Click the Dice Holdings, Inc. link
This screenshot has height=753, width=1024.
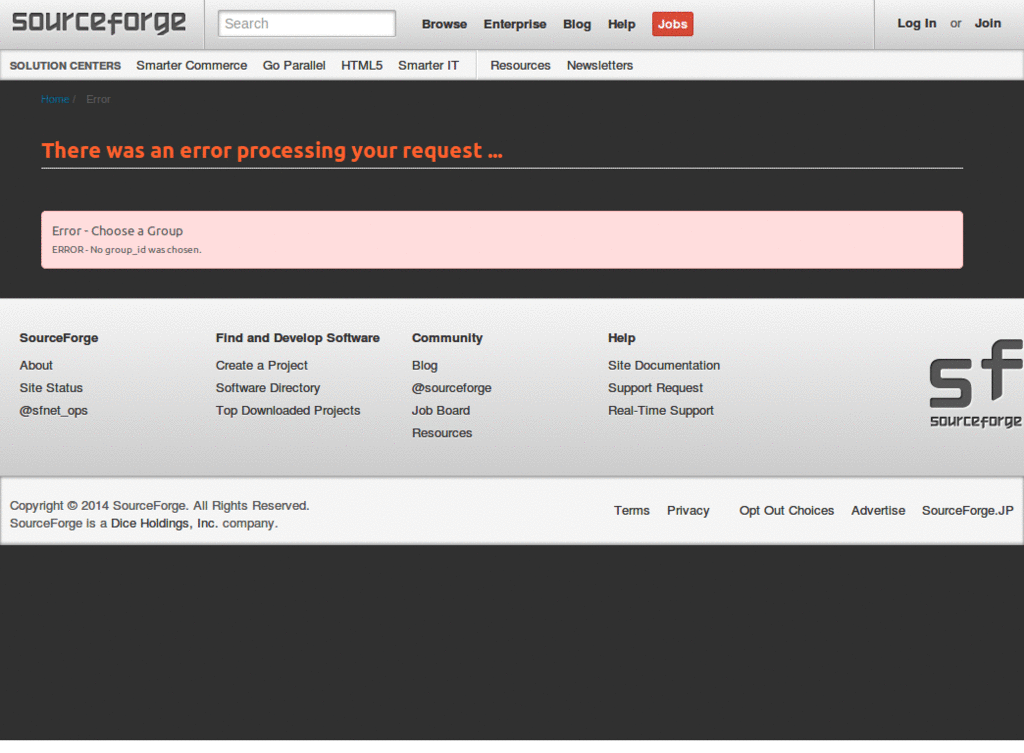tap(164, 523)
